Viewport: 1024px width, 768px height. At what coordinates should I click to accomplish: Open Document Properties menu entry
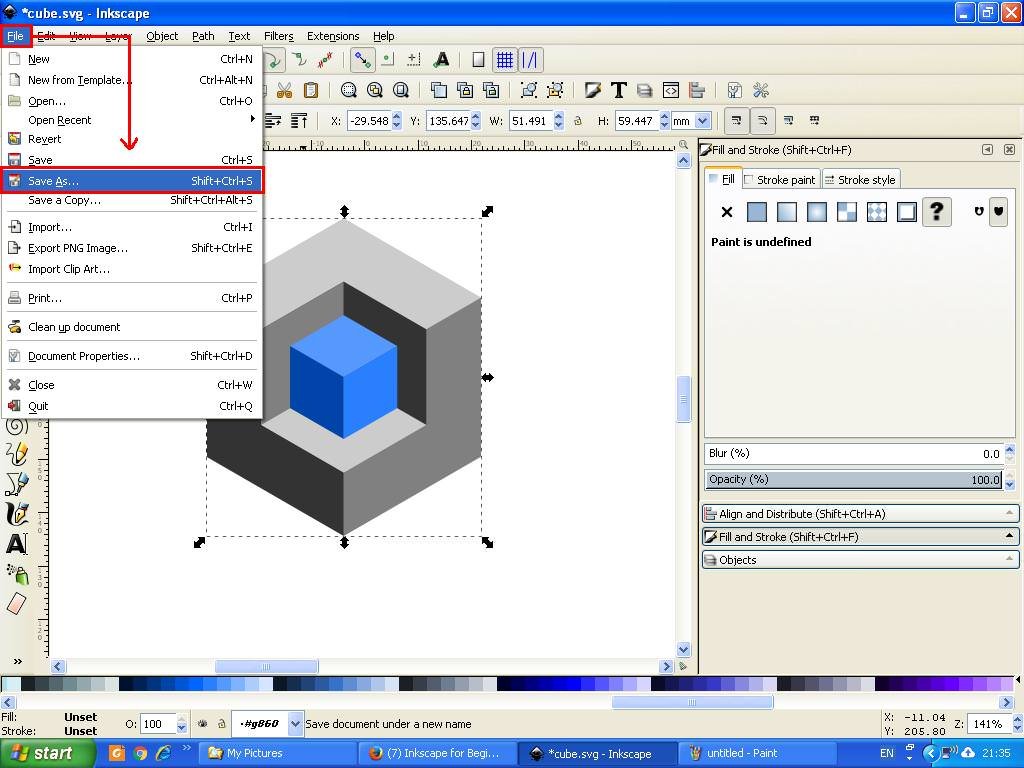(131, 356)
